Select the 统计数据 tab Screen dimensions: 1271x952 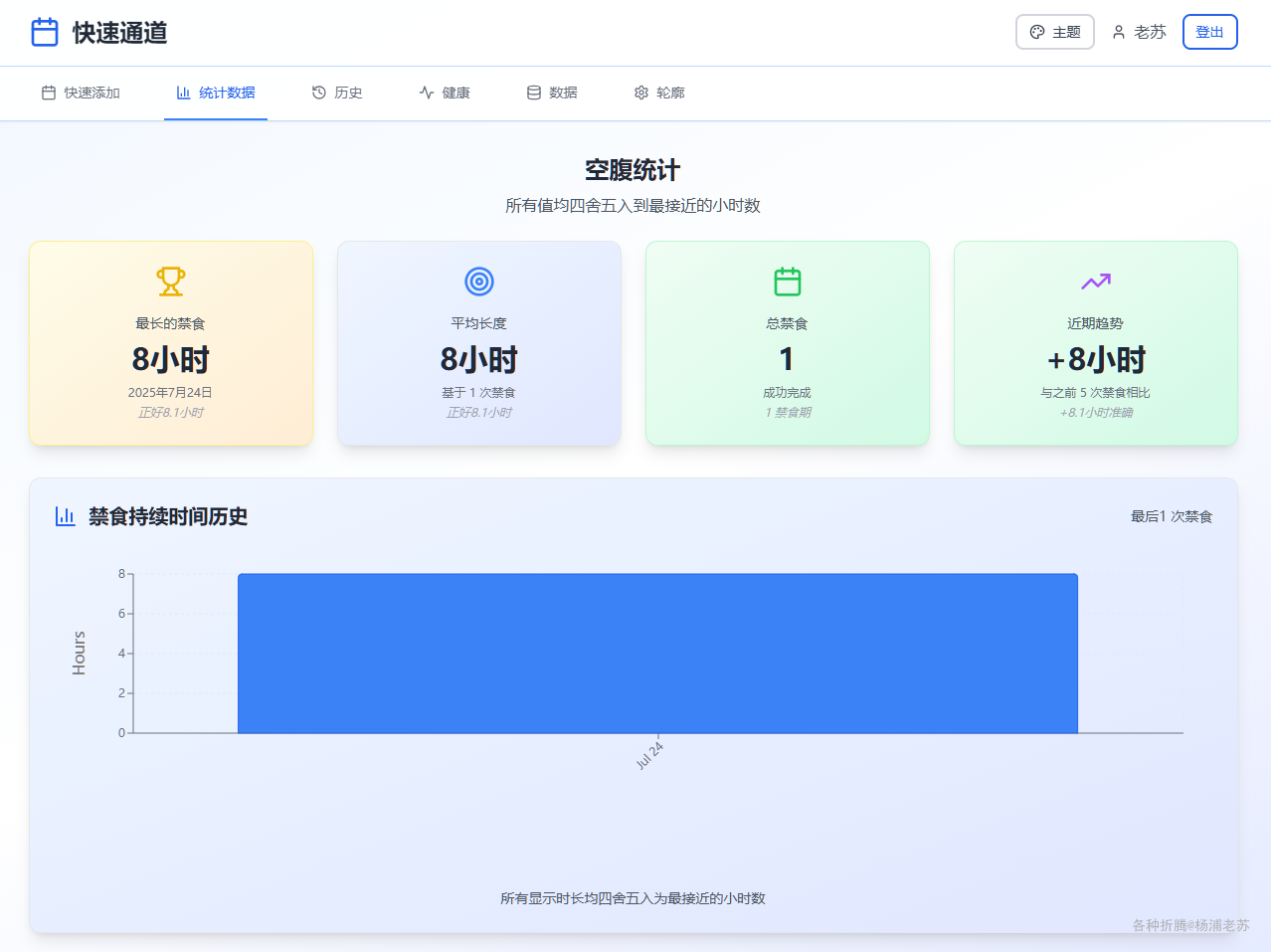(x=216, y=93)
